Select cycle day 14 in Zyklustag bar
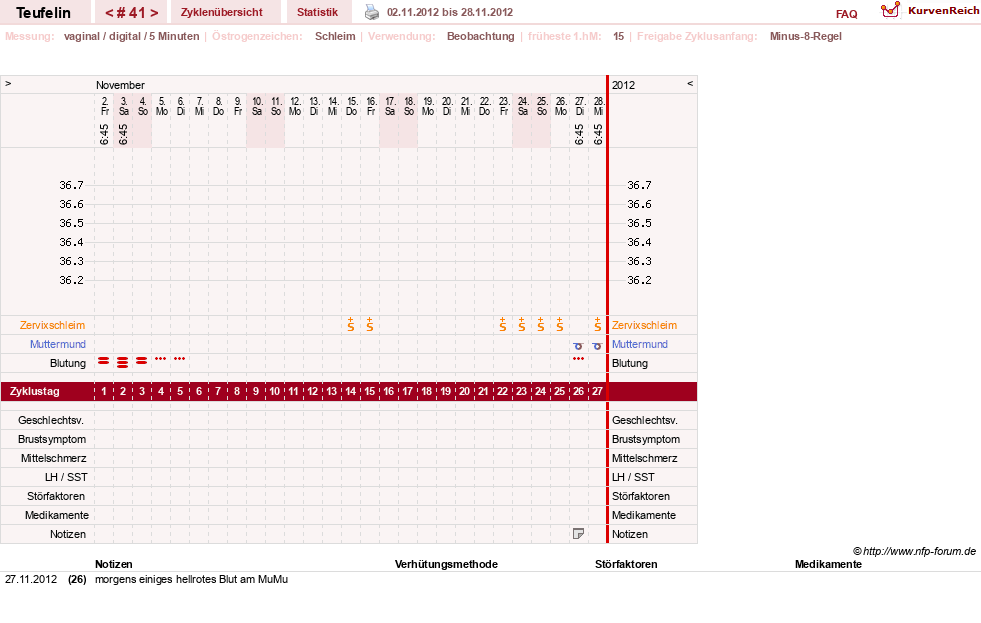Screen dimensions: 981x623 [x=350, y=392]
